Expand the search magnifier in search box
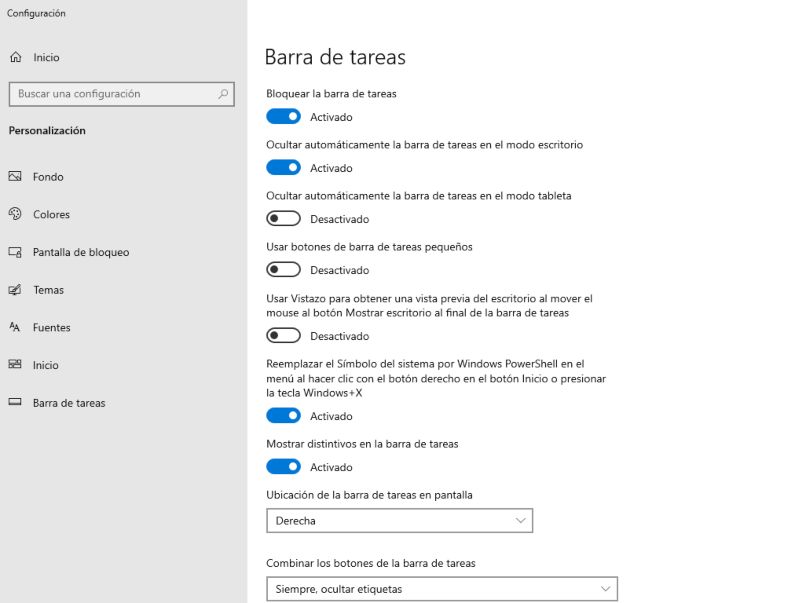 tap(221, 94)
